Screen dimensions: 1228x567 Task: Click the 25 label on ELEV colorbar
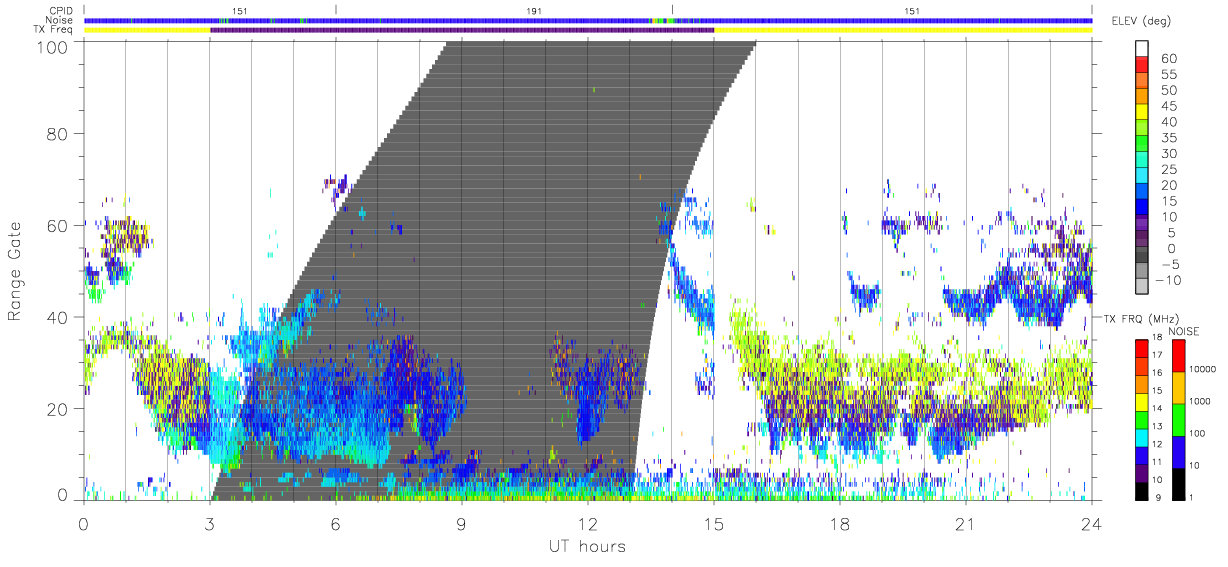click(x=1169, y=170)
